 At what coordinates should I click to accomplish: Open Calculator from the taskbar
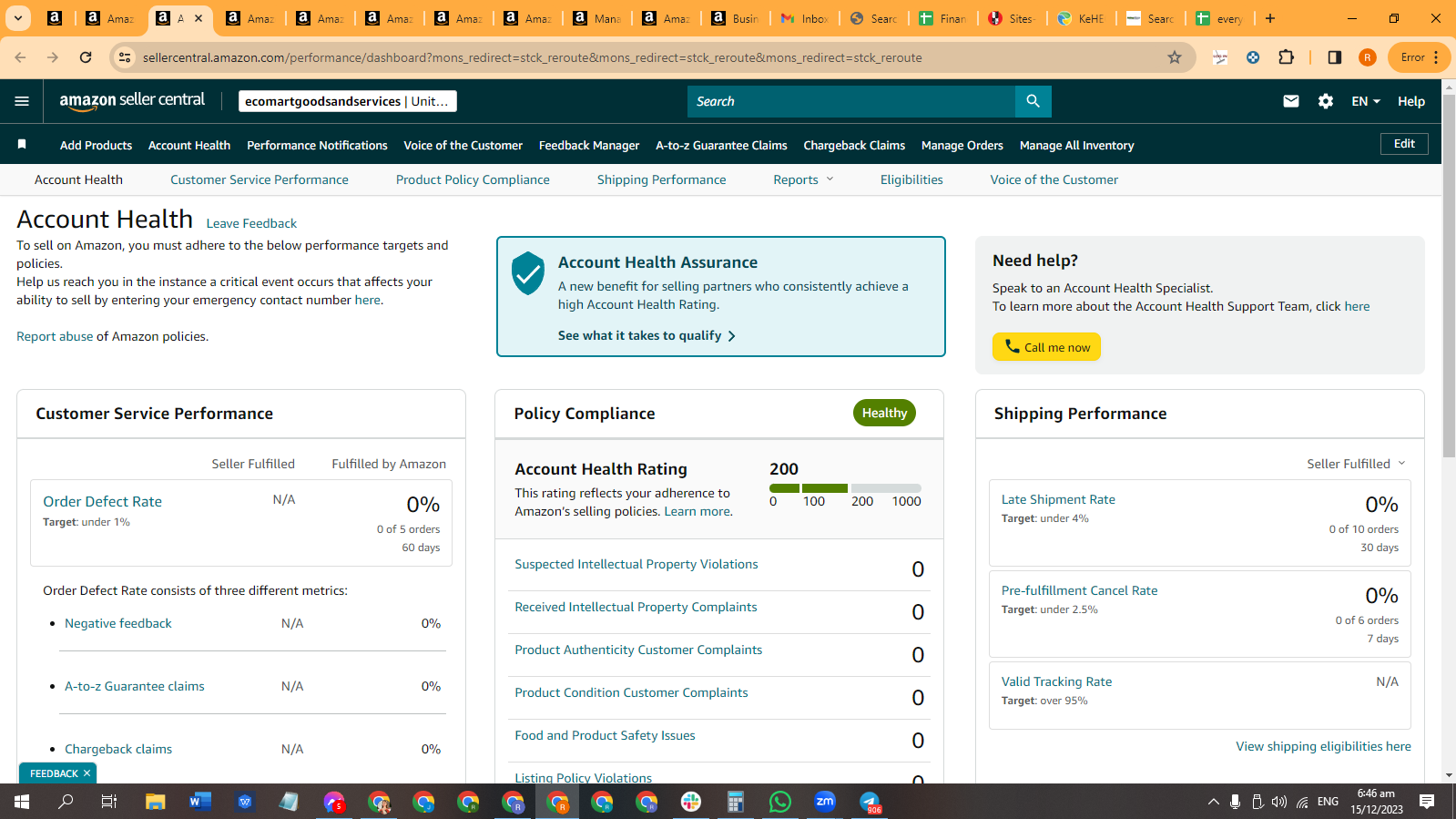tap(736, 802)
